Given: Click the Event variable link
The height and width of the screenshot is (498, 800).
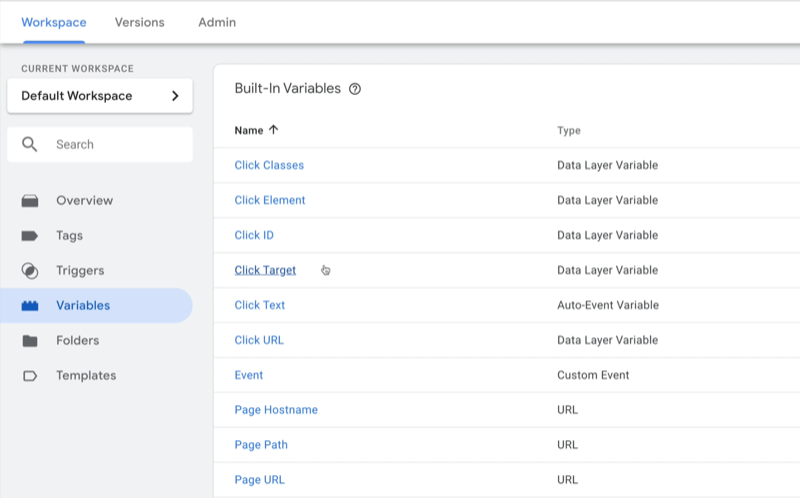Looking at the screenshot, I should click(x=249, y=375).
